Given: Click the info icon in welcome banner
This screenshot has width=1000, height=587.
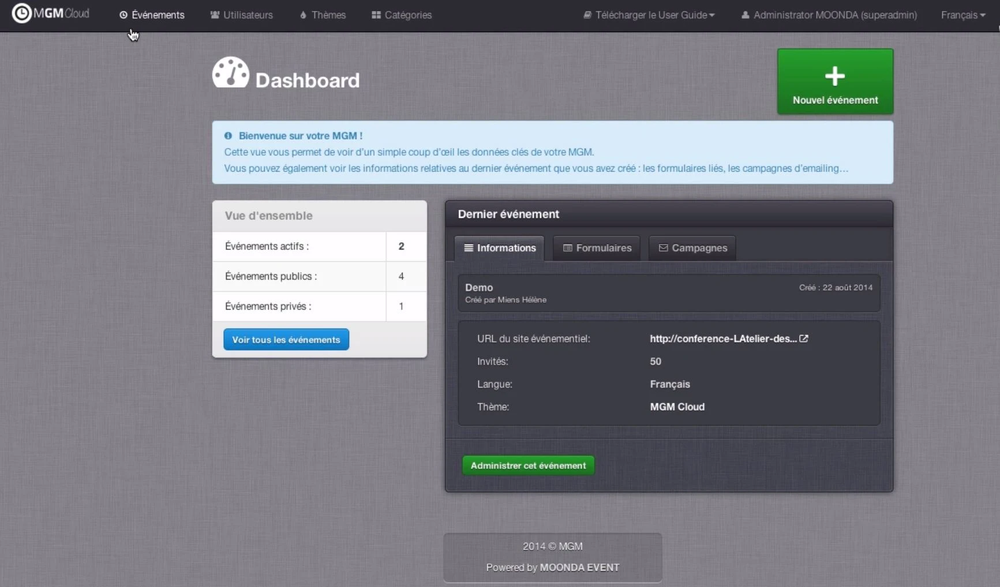Looking at the screenshot, I should click(228, 136).
